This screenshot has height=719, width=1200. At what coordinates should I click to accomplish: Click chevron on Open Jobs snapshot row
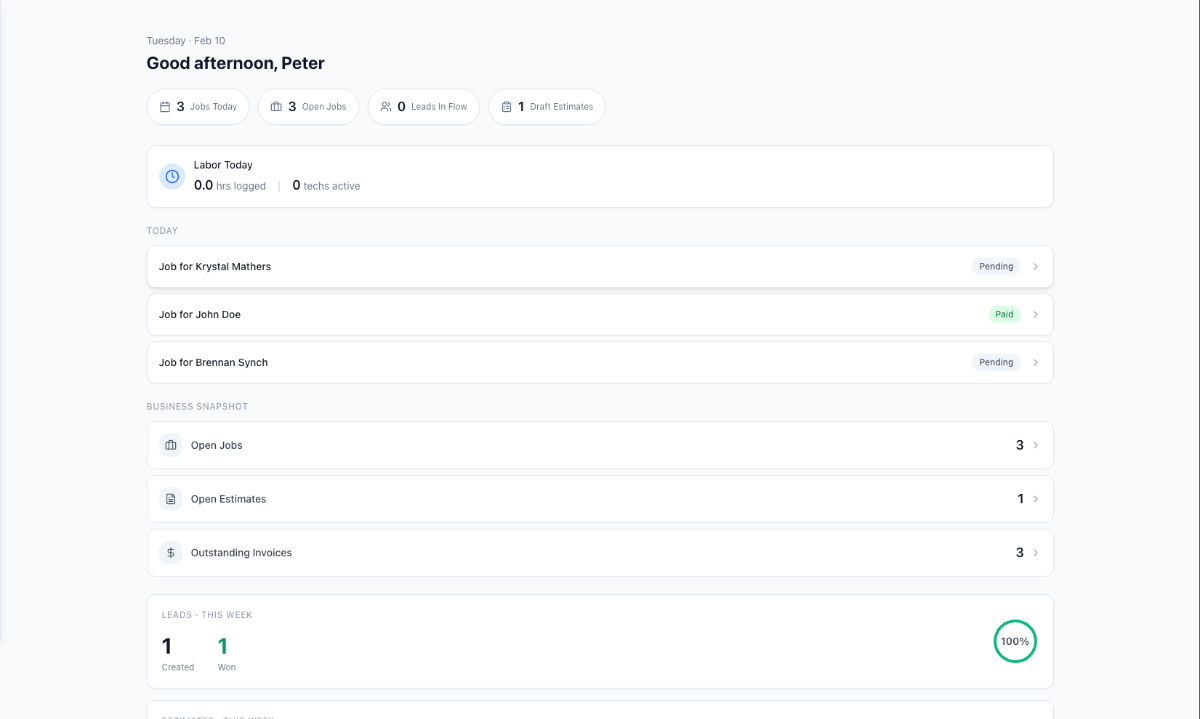[1035, 445]
